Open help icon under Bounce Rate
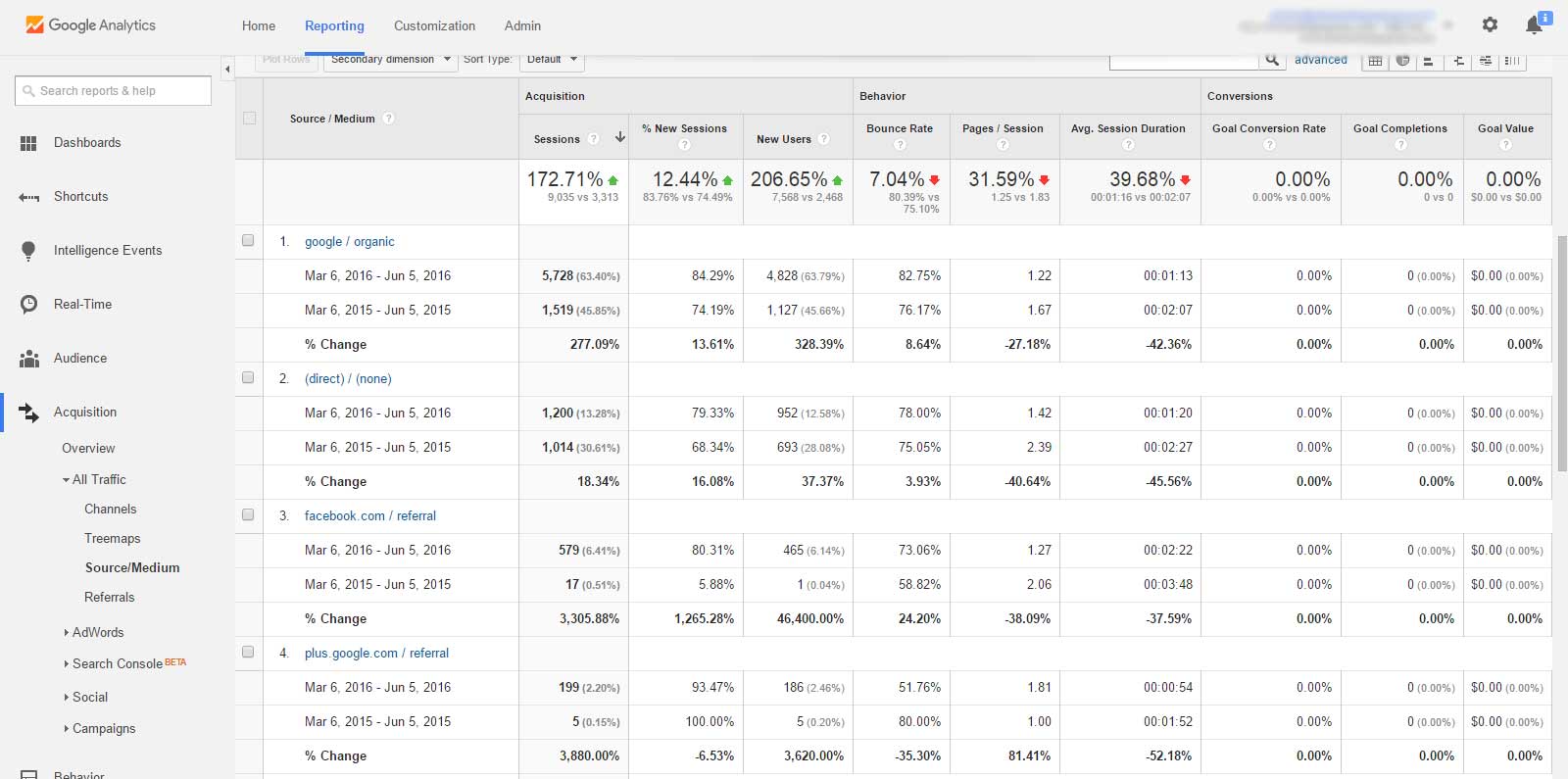Viewport: 1568px width, 779px height. click(x=900, y=145)
